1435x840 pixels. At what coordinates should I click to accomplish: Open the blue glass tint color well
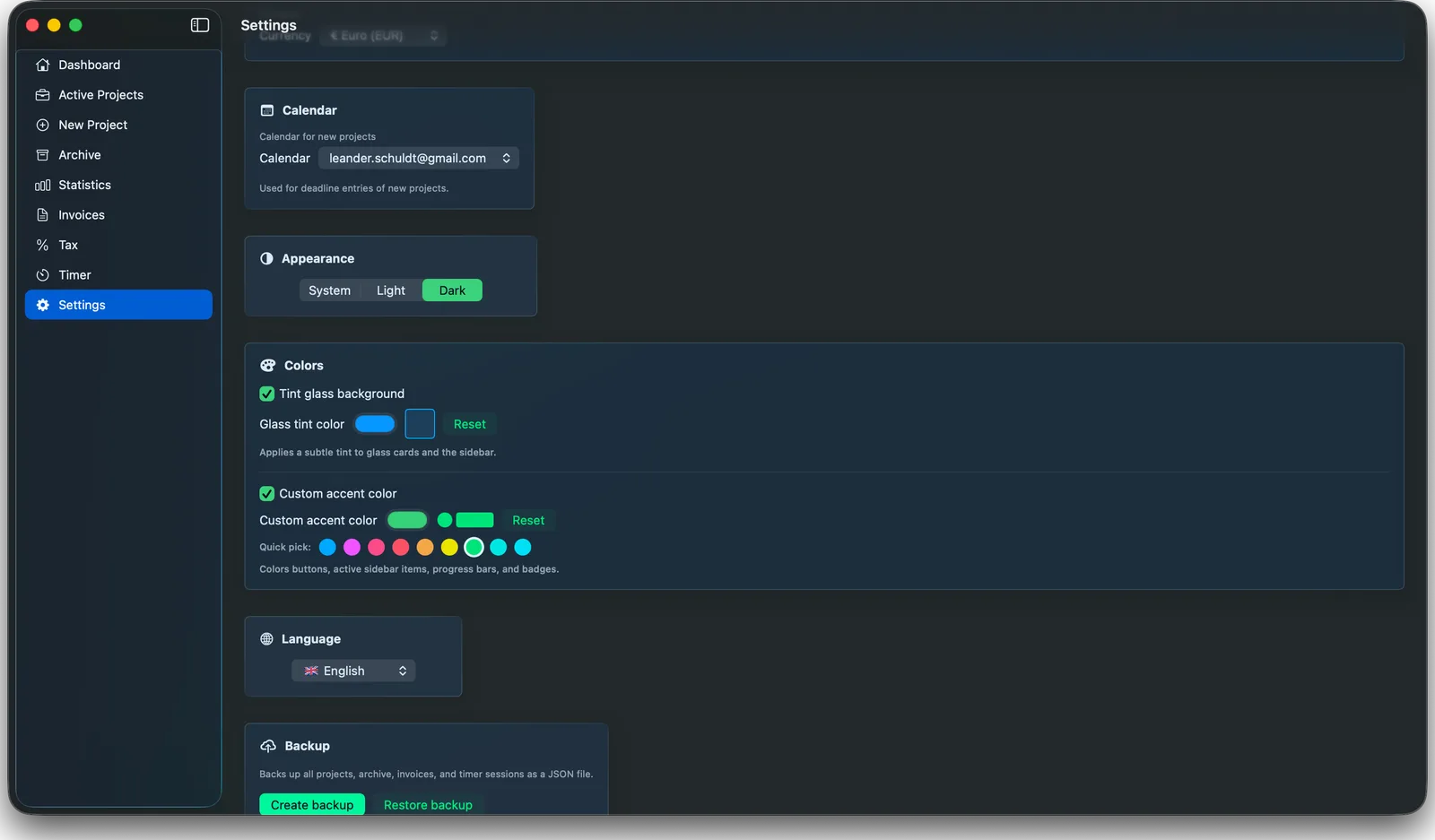(375, 424)
